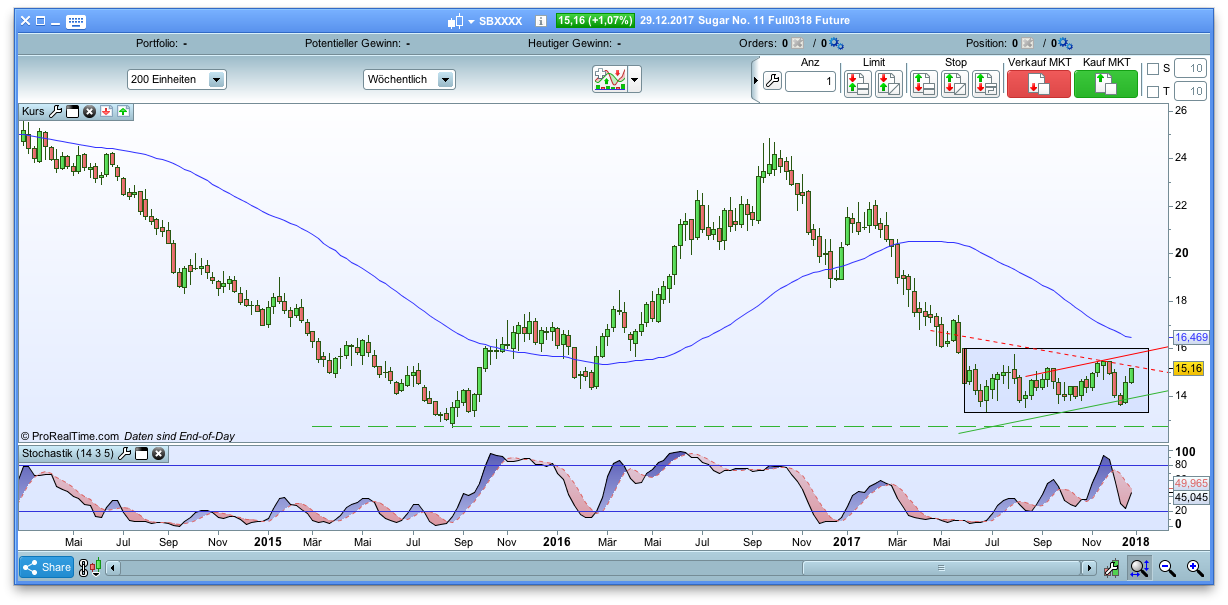Enable the S checkbox in the trading toolbar
Image resolution: width=1228 pixels, height=605 pixels.
tap(1153, 67)
